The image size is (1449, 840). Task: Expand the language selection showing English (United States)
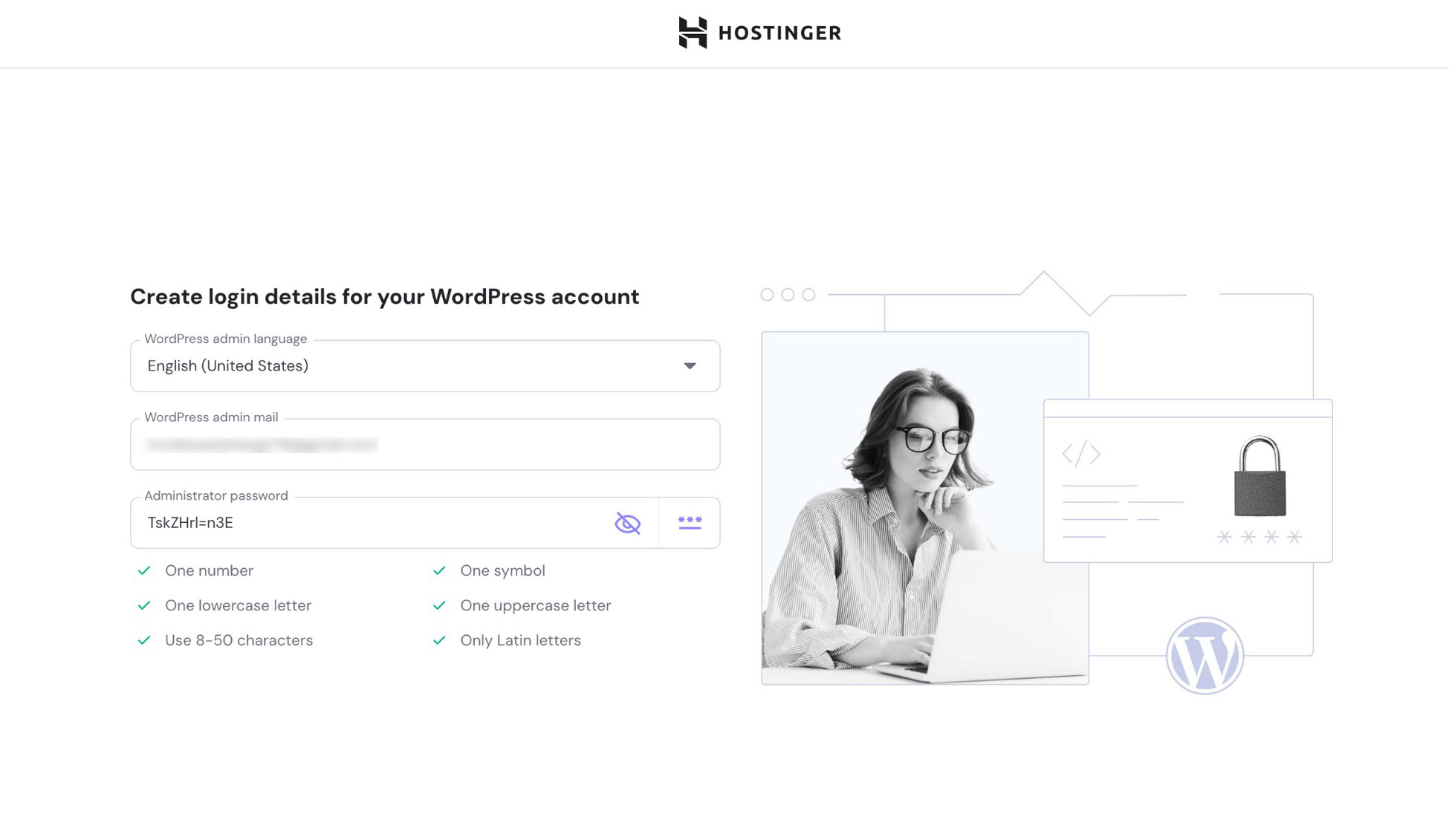tap(424, 365)
